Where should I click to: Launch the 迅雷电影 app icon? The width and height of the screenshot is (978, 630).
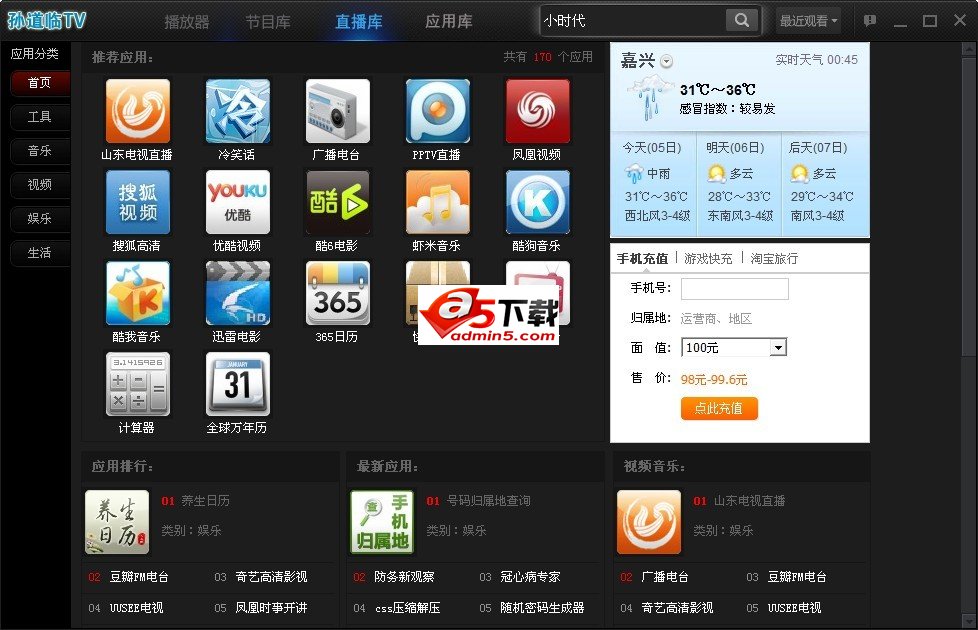pos(238,293)
